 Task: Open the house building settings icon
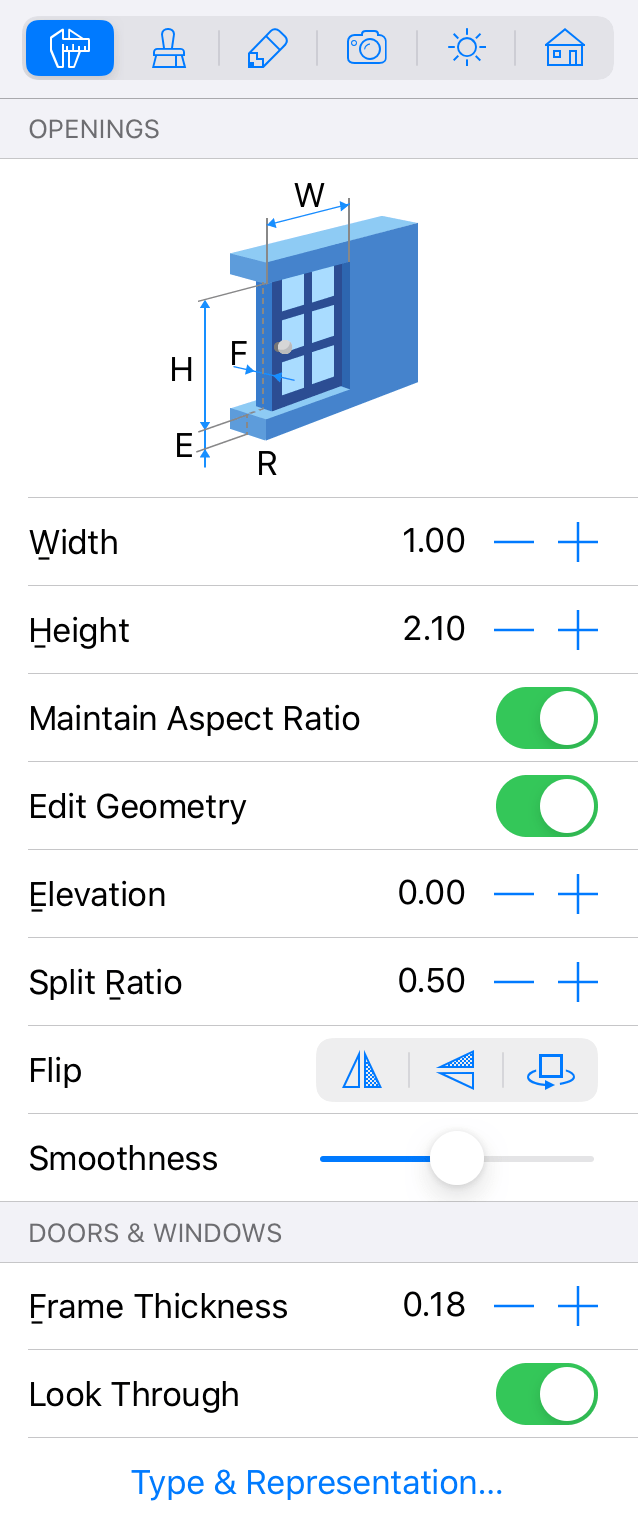pyautogui.click(x=565, y=48)
